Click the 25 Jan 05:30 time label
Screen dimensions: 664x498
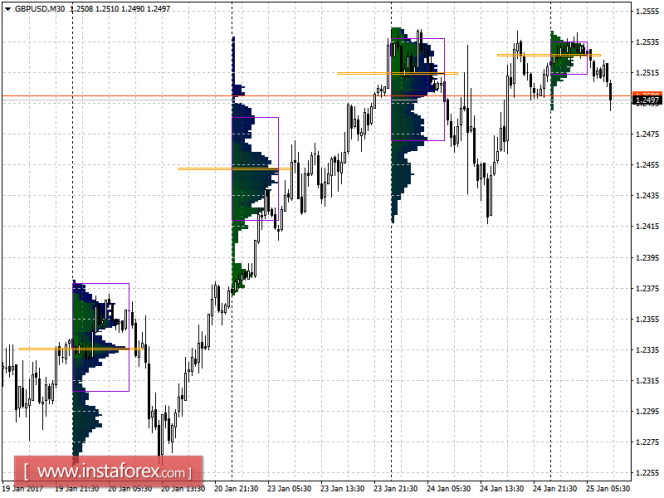point(608,489)
